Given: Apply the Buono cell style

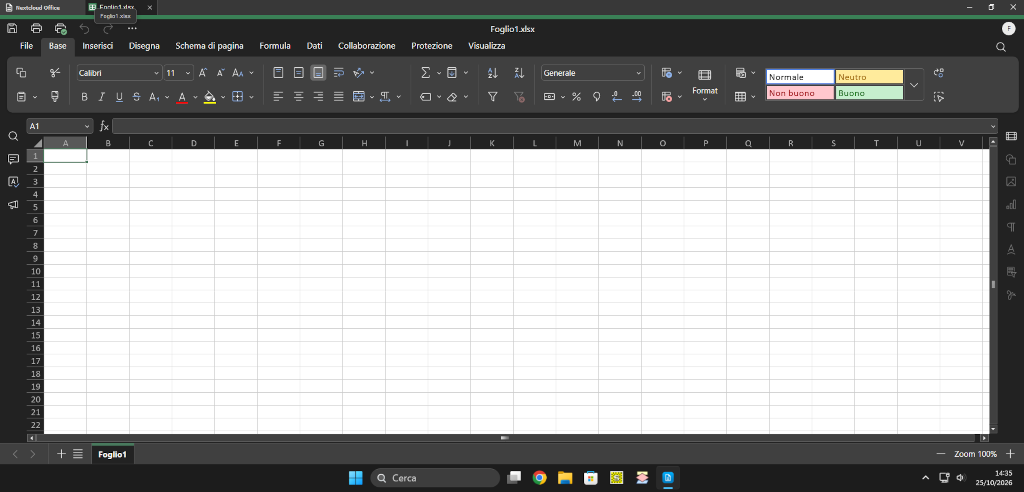Looking at the screenshot, I should click(869, 93).
